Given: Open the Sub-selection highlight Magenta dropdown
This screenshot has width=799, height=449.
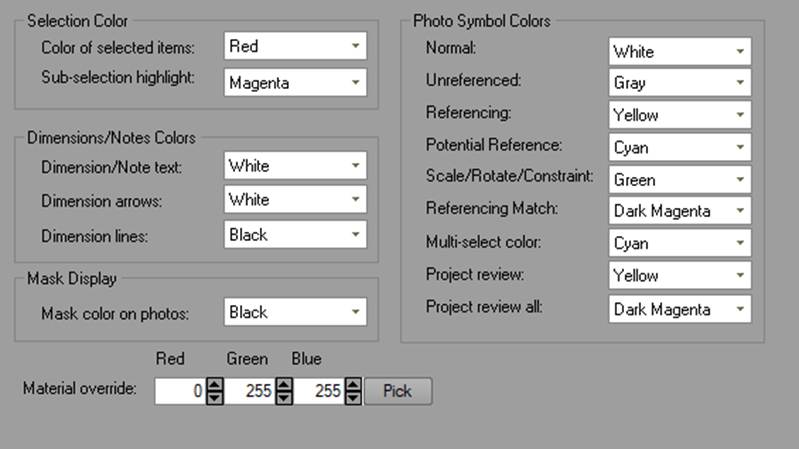Looking at the screenshot, I should click(x=295, y=83).
